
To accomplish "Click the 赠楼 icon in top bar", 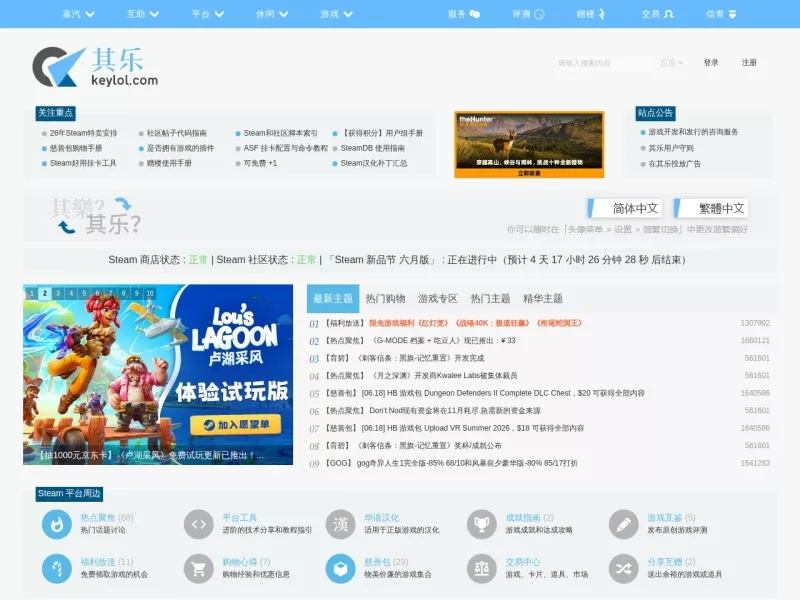I will 602,14.
